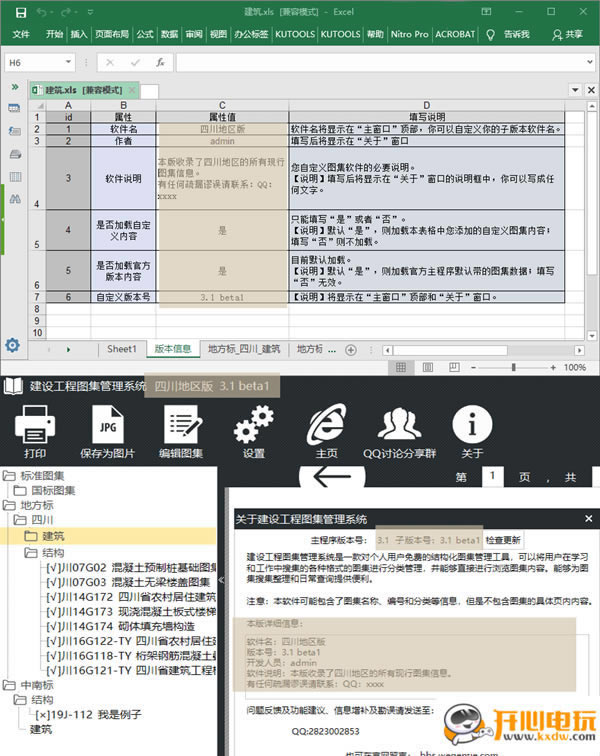Click the ribbon display options icon
The width and height of the screenshot is (600, 756).
(x=486, y=12)
